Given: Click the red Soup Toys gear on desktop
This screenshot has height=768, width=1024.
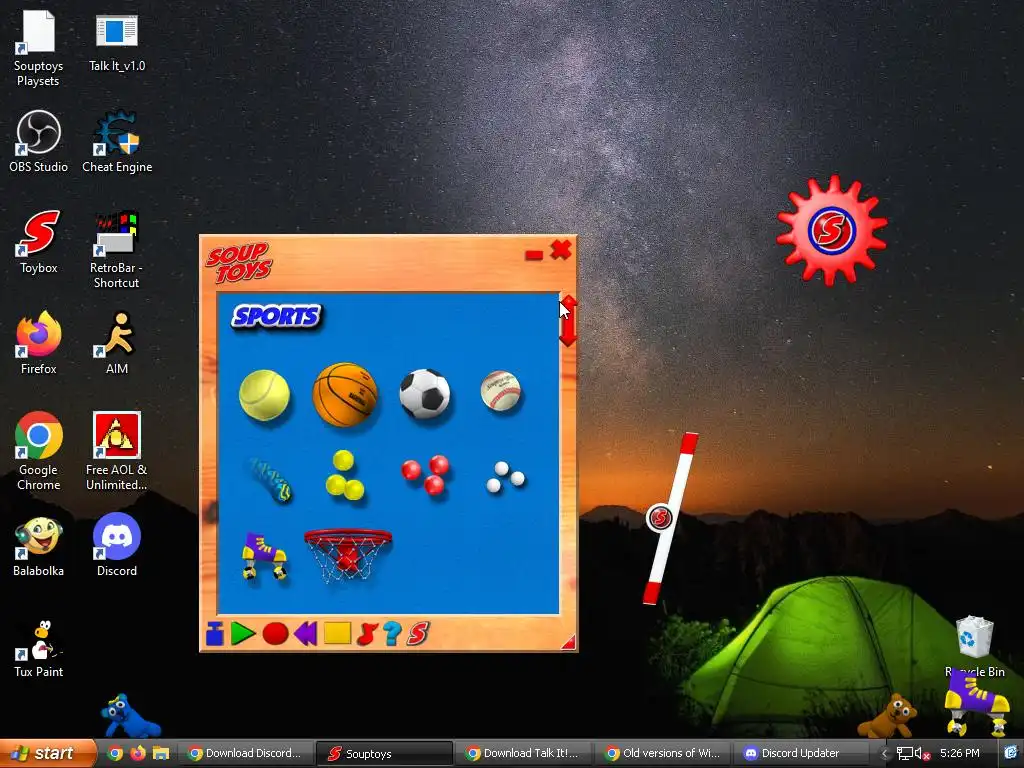Looking at the screenshot, I should coord(831,231).
